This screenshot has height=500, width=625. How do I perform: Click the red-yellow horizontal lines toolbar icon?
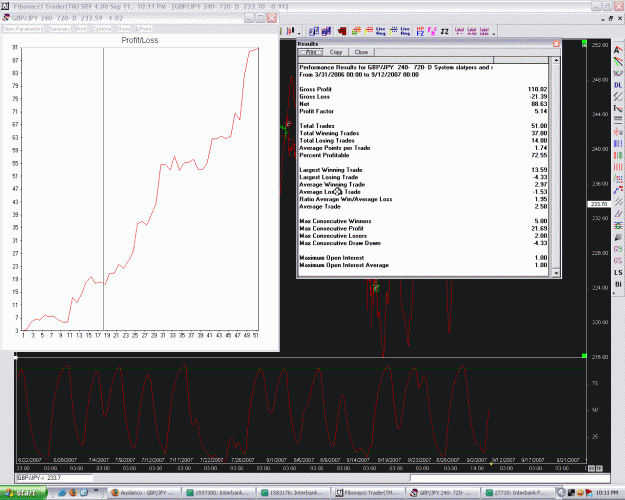pyautogui.click(x=369, y=31)
